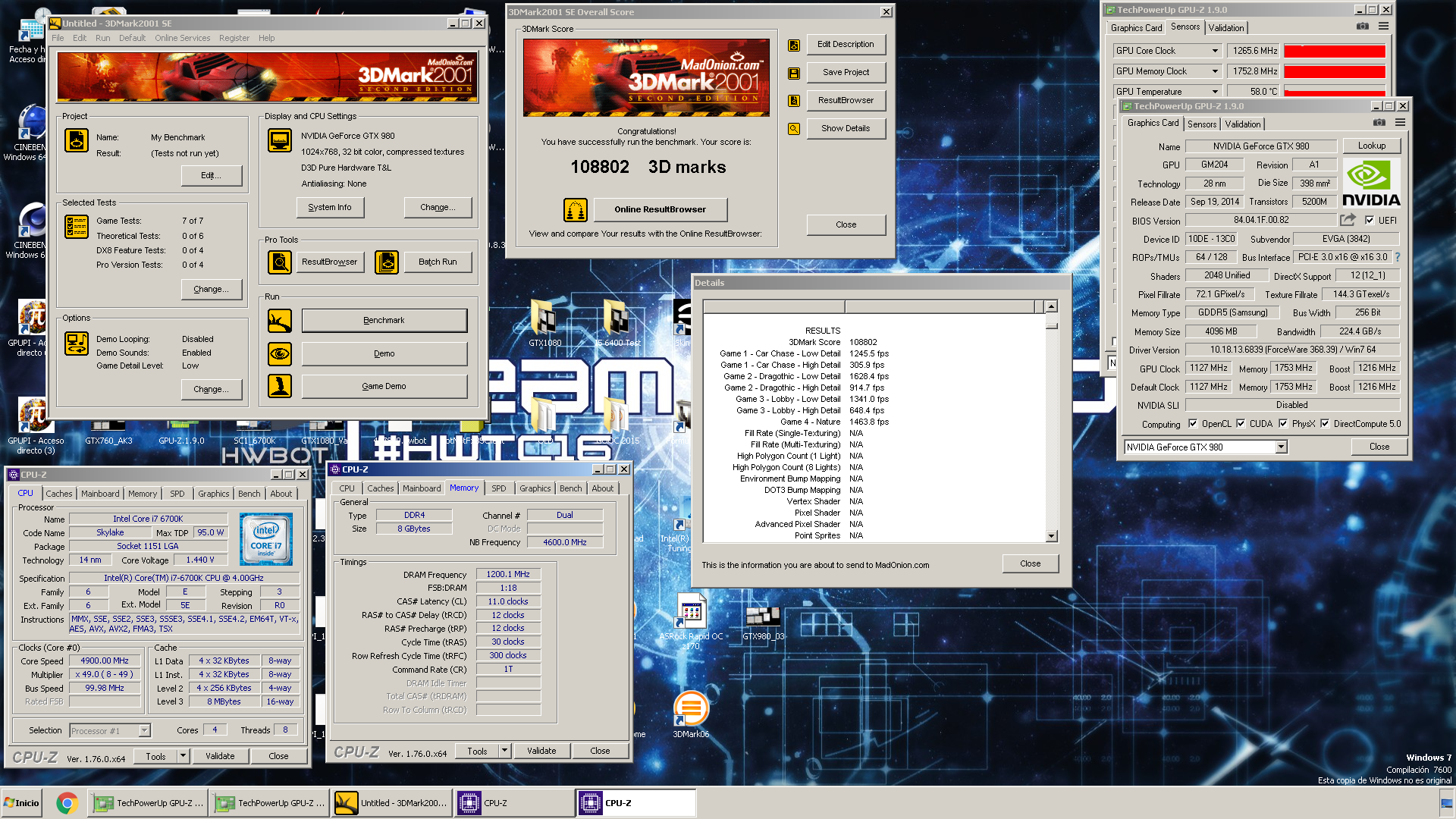Expand the Tools dropdown arrow in left CPU-Z
The height and width of the screenshot is (819, 1456).
point(183,756)
